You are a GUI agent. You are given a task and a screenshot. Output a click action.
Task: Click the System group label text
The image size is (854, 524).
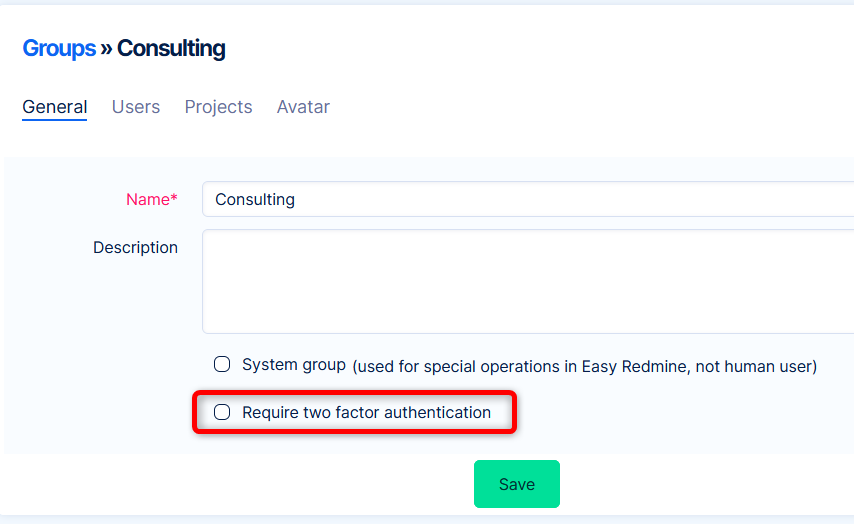coord(294,365)
